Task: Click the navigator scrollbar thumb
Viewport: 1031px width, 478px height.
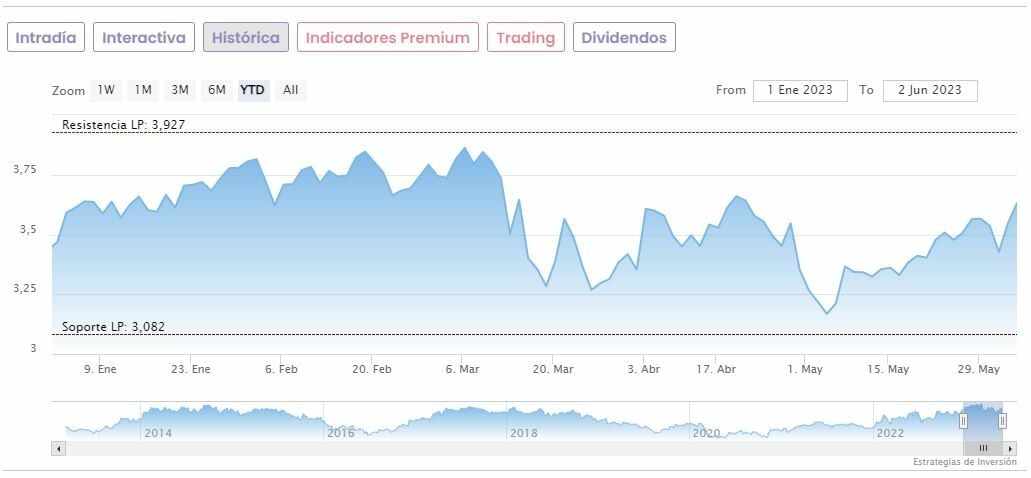Action: (983, 448)
